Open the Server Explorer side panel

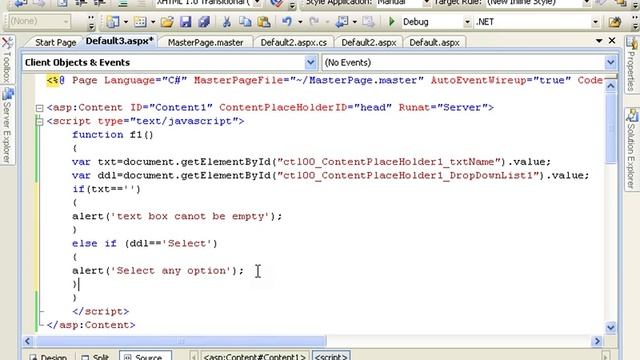click(7, 125)
